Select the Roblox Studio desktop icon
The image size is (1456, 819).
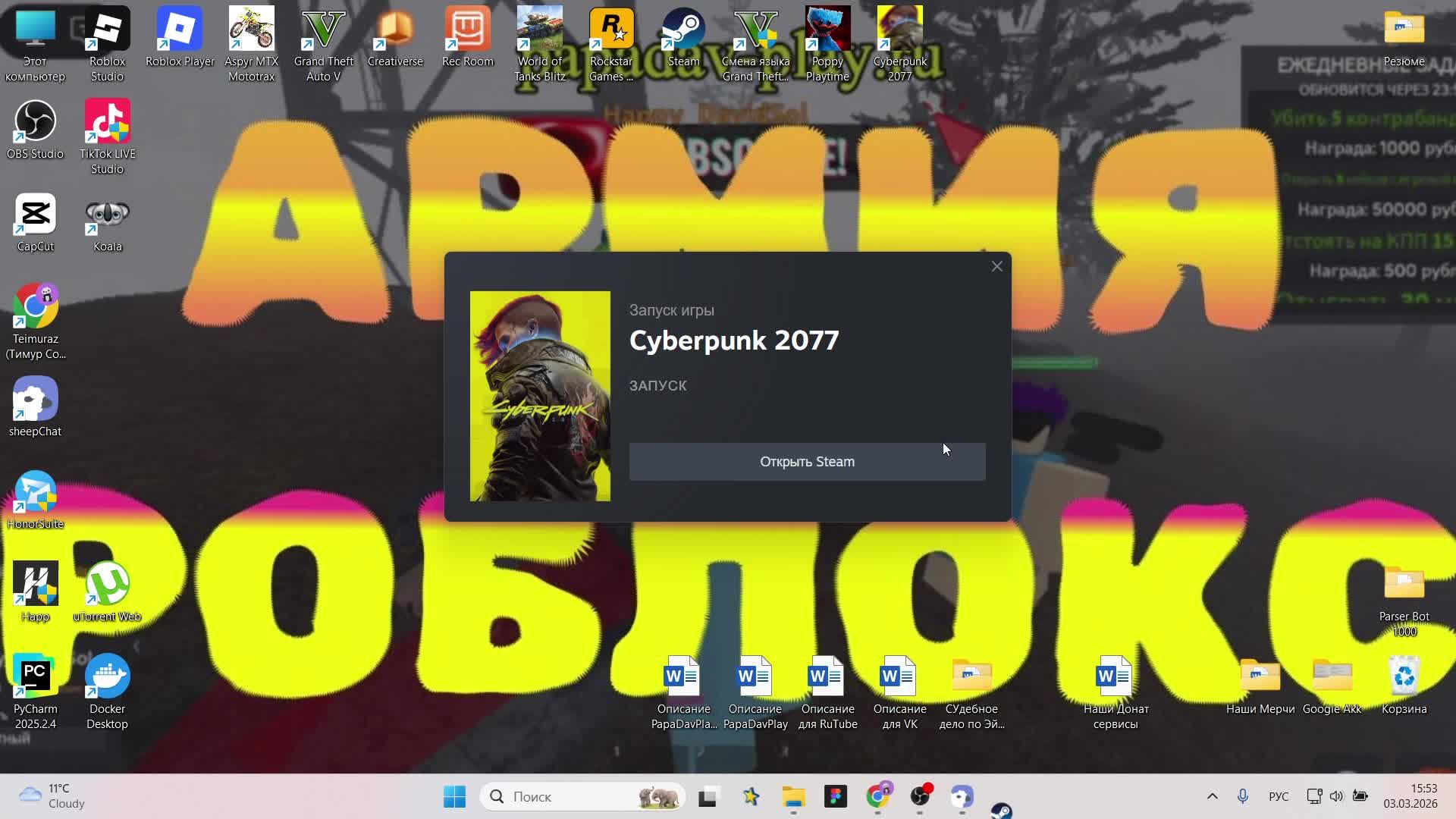pyautogui.click(x=107, y=31)
